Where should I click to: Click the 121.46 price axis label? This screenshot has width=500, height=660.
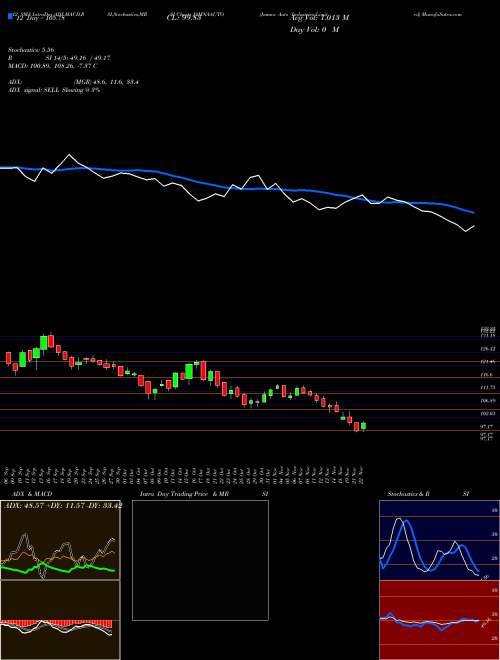[487, 362]
